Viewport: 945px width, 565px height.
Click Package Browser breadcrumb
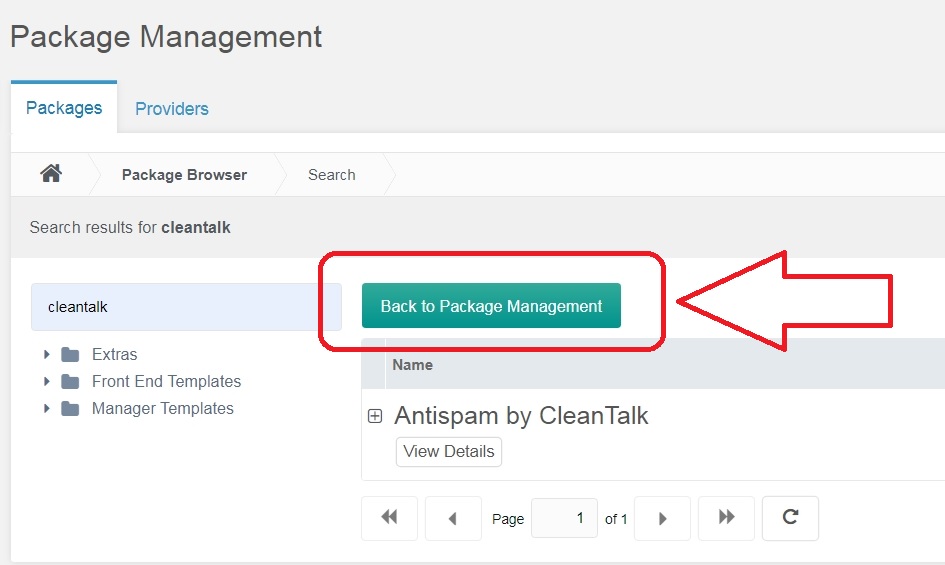click(x=184, y=175)
